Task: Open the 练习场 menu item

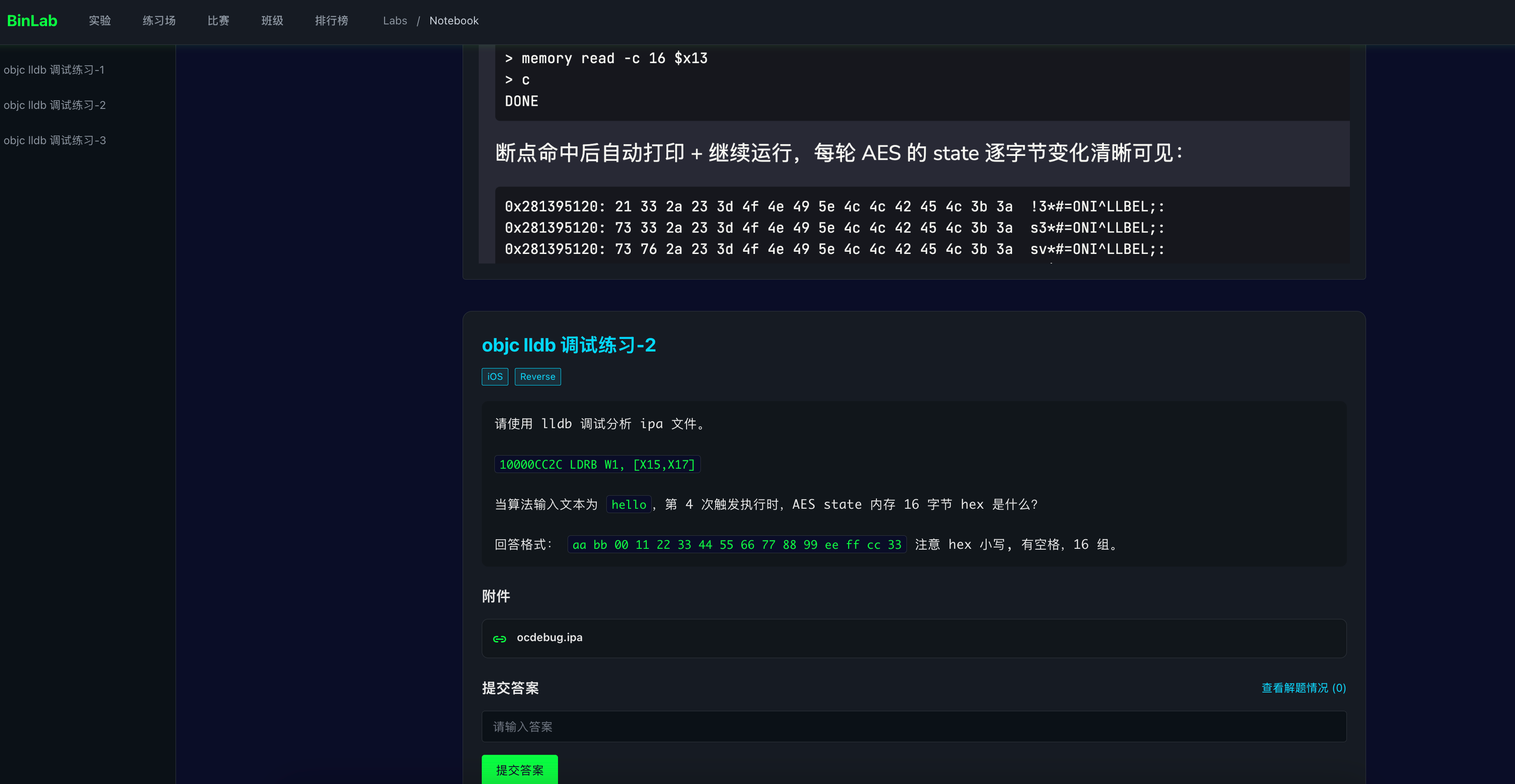Action: pyautogui.click(x=159, y=20)
